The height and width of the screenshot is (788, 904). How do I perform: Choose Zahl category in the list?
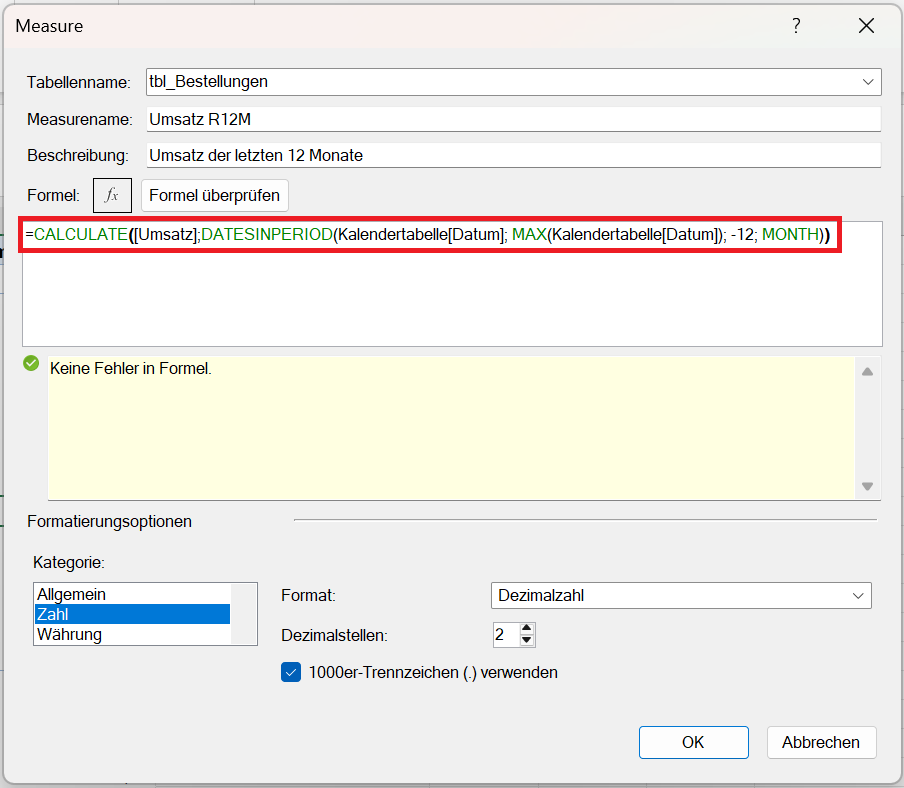[x=53, y=614]
